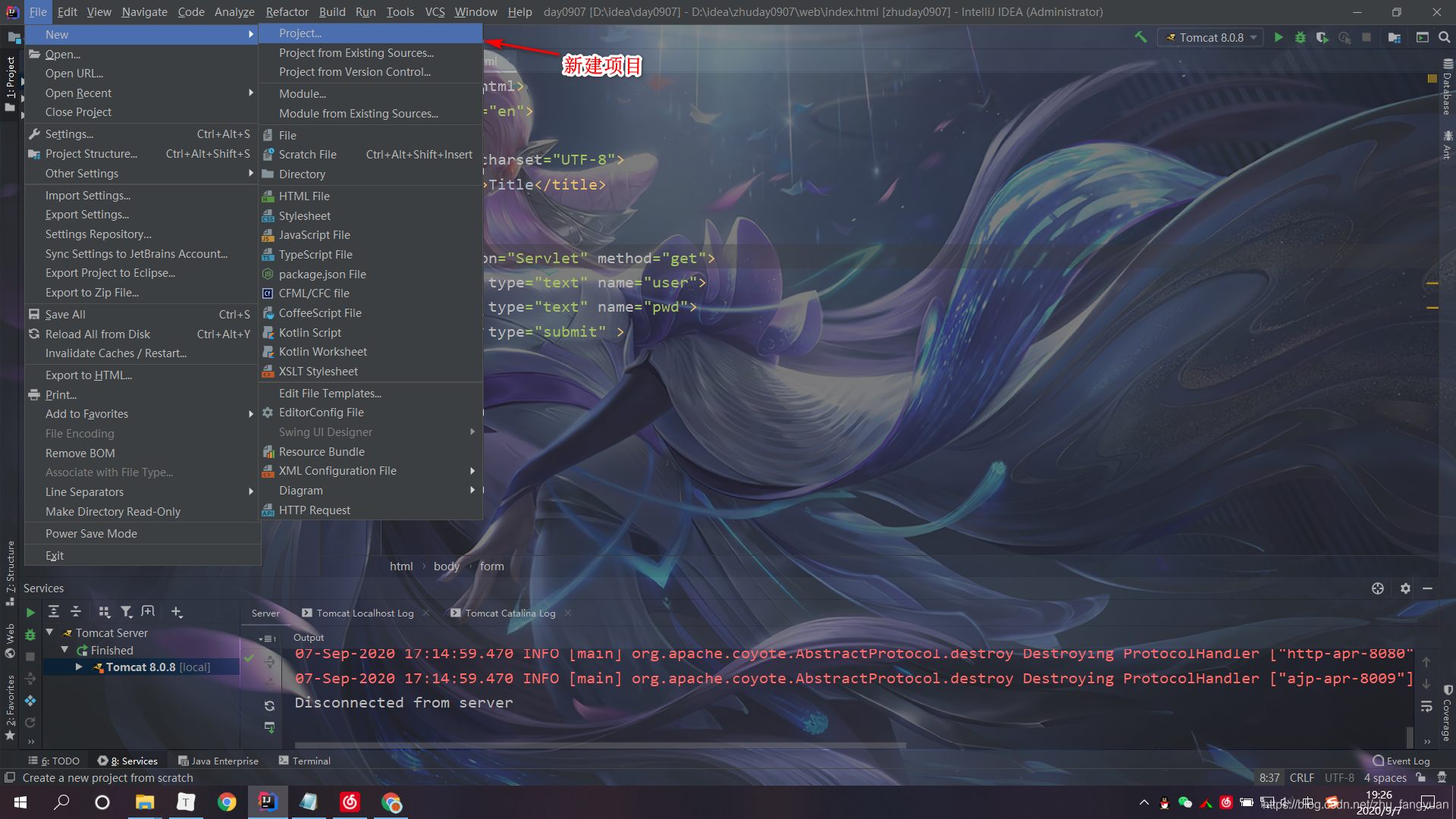Open Project Structure... from File menu

(143, 154)
